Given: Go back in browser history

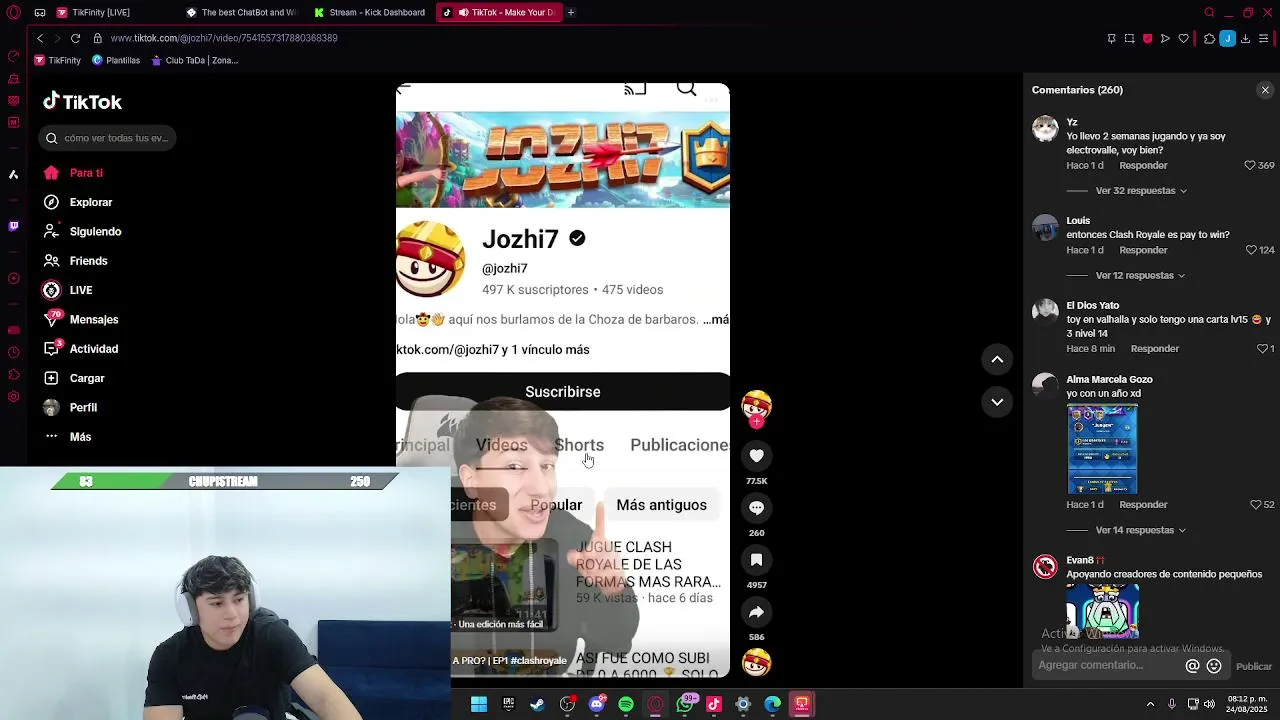Looking at the screenshot, I should point(40,38).
